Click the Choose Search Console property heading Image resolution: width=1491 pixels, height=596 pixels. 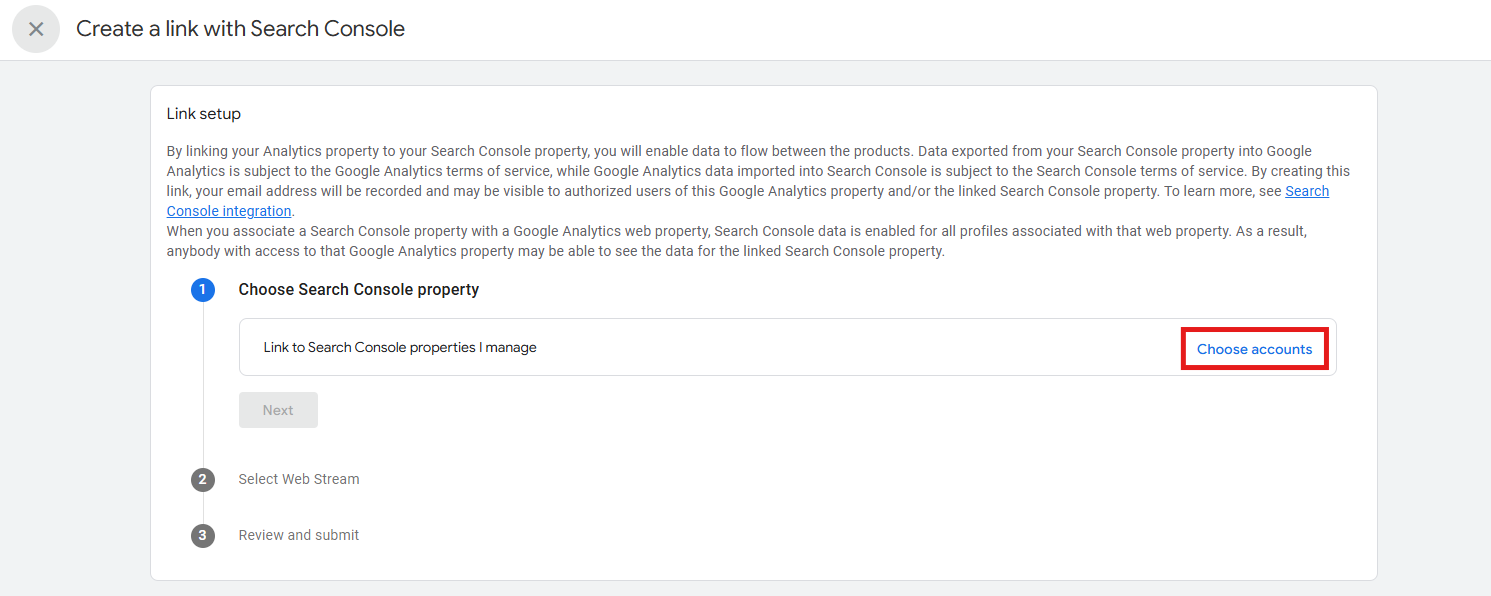click(x=359, y=289)
